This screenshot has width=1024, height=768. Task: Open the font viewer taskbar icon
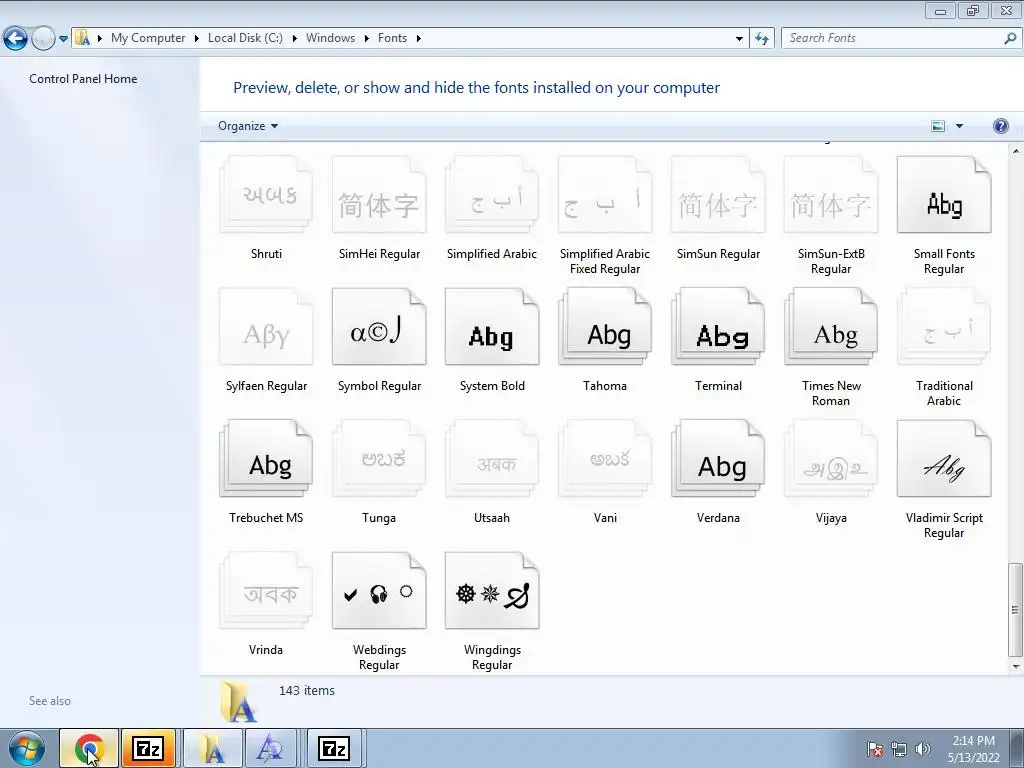270,748
